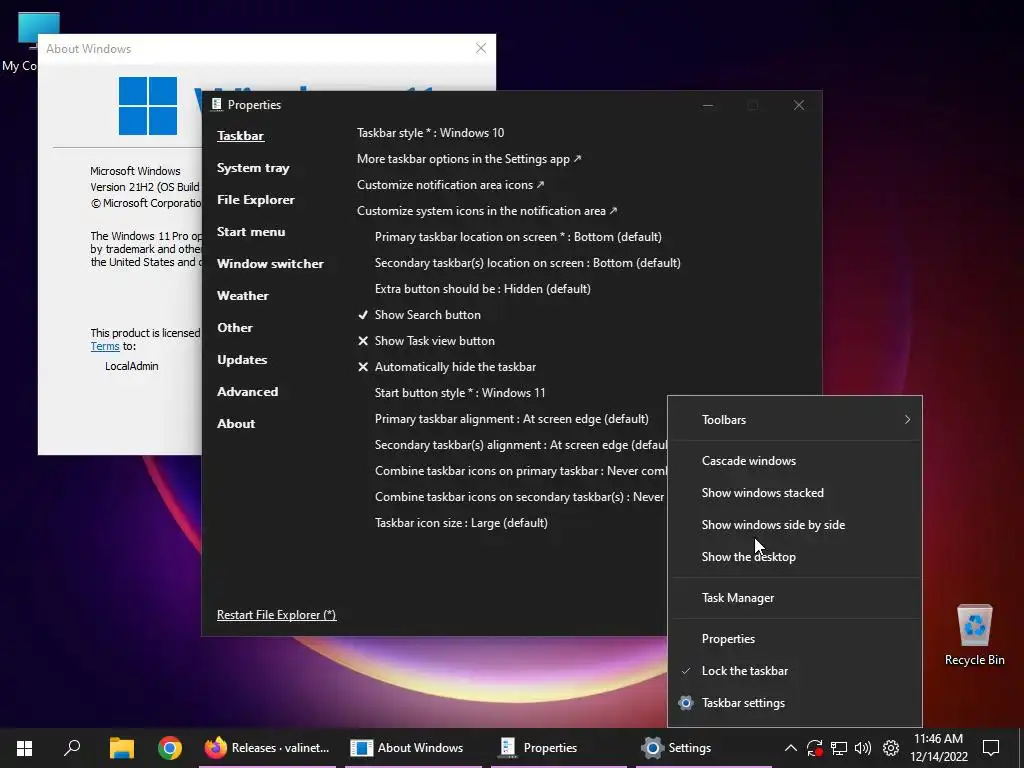Choose Show windows side by side
This screenshot has height=768, width=1024.
pyautogui.click(x=795, y=524)
